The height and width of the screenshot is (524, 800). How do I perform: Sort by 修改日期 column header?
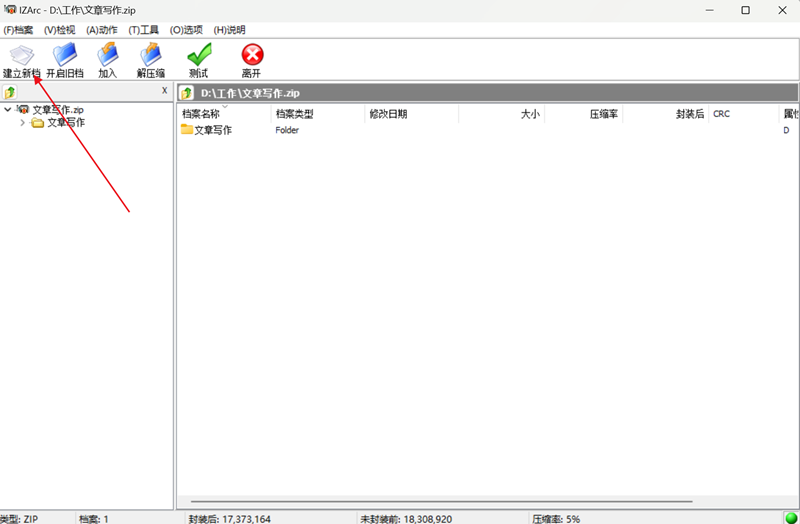[x=412, y=114]
